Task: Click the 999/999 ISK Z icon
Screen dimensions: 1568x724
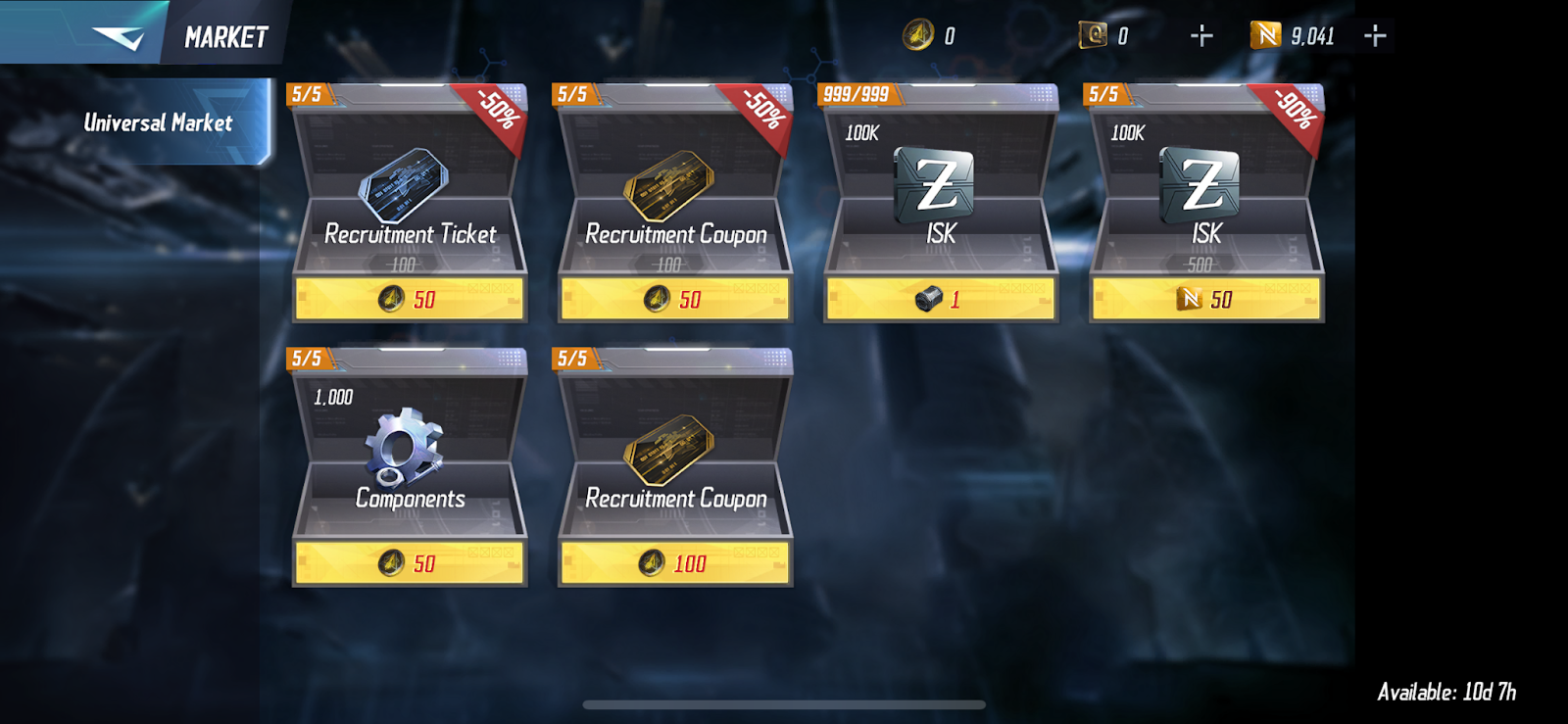Action: coord(935,183)
